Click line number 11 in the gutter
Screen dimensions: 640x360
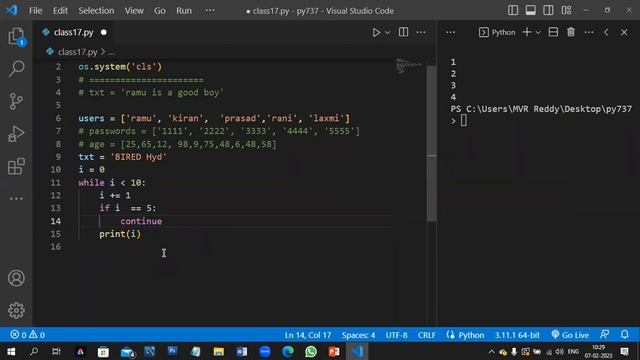(56, 182)
